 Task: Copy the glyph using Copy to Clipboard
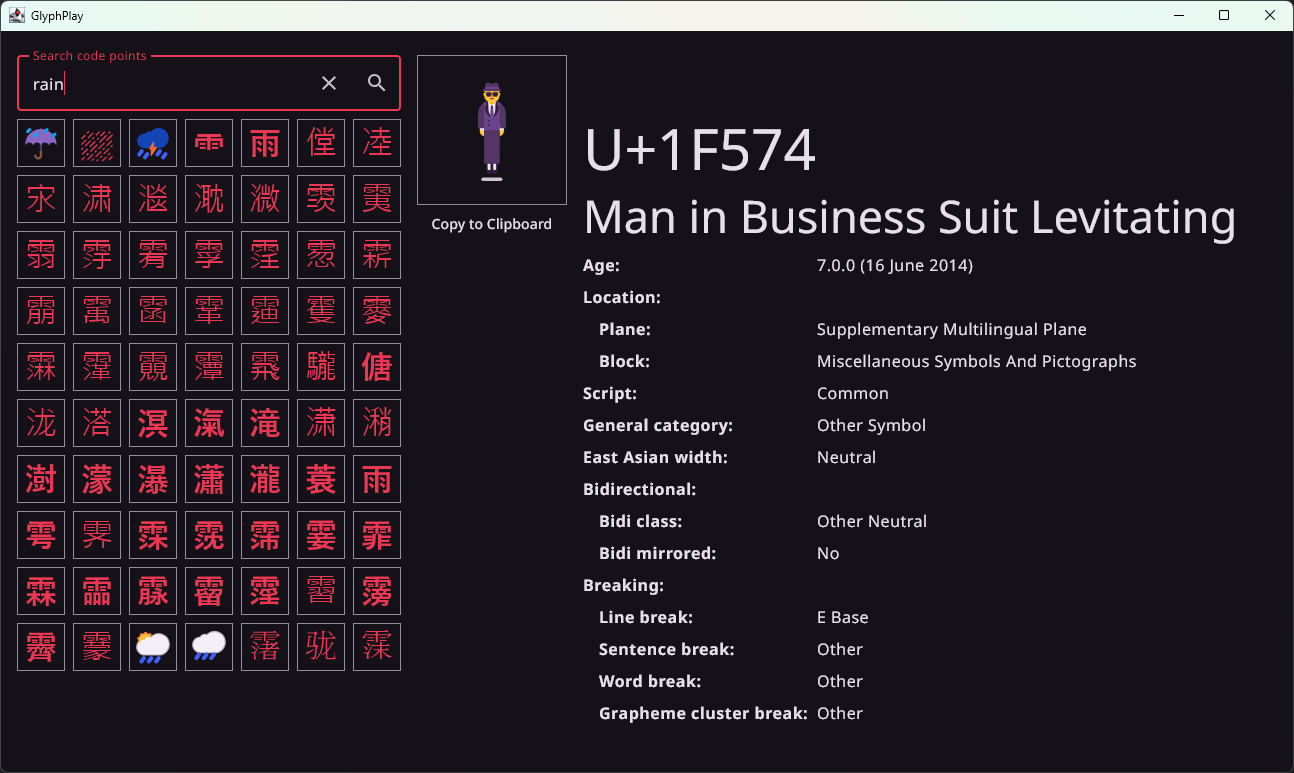pyautogui.click(x=491, y=224)
